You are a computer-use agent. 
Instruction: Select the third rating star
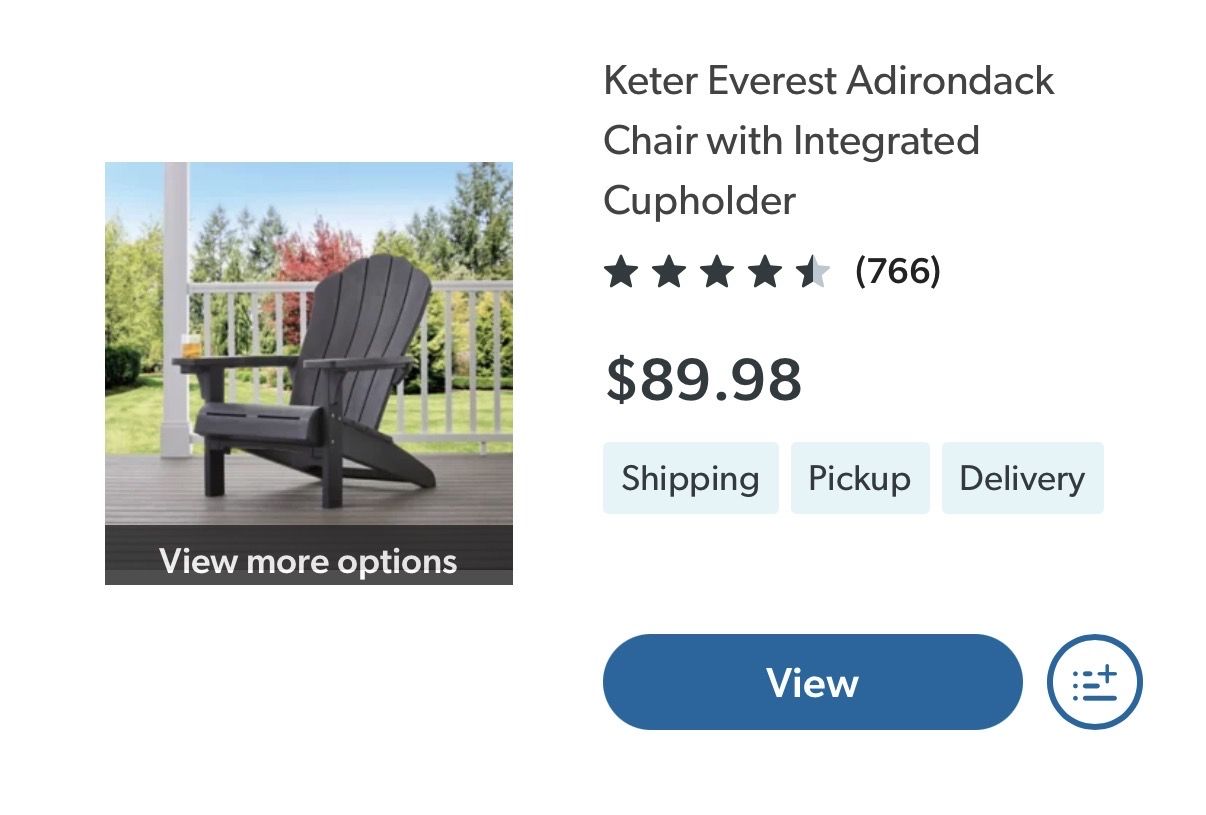(717, 271)
